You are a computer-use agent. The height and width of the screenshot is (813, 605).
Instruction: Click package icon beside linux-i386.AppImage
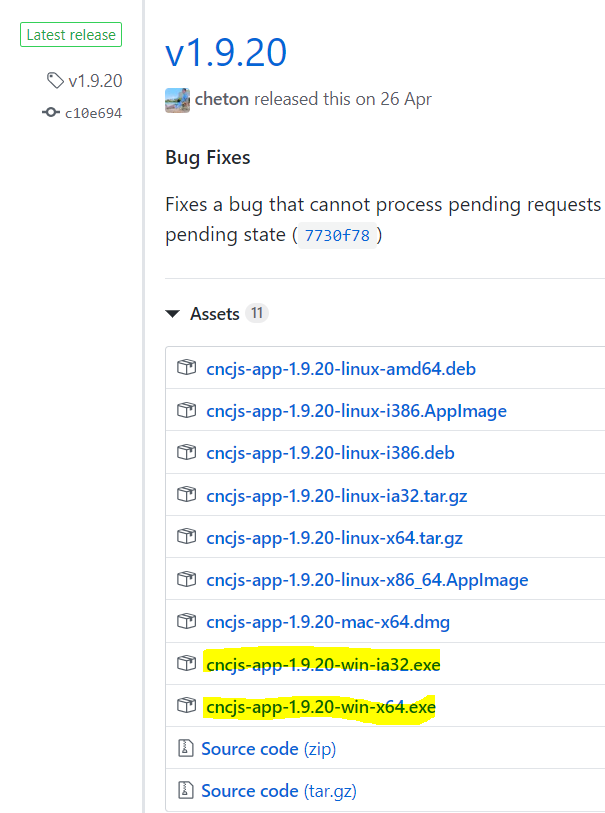(187, 410)
